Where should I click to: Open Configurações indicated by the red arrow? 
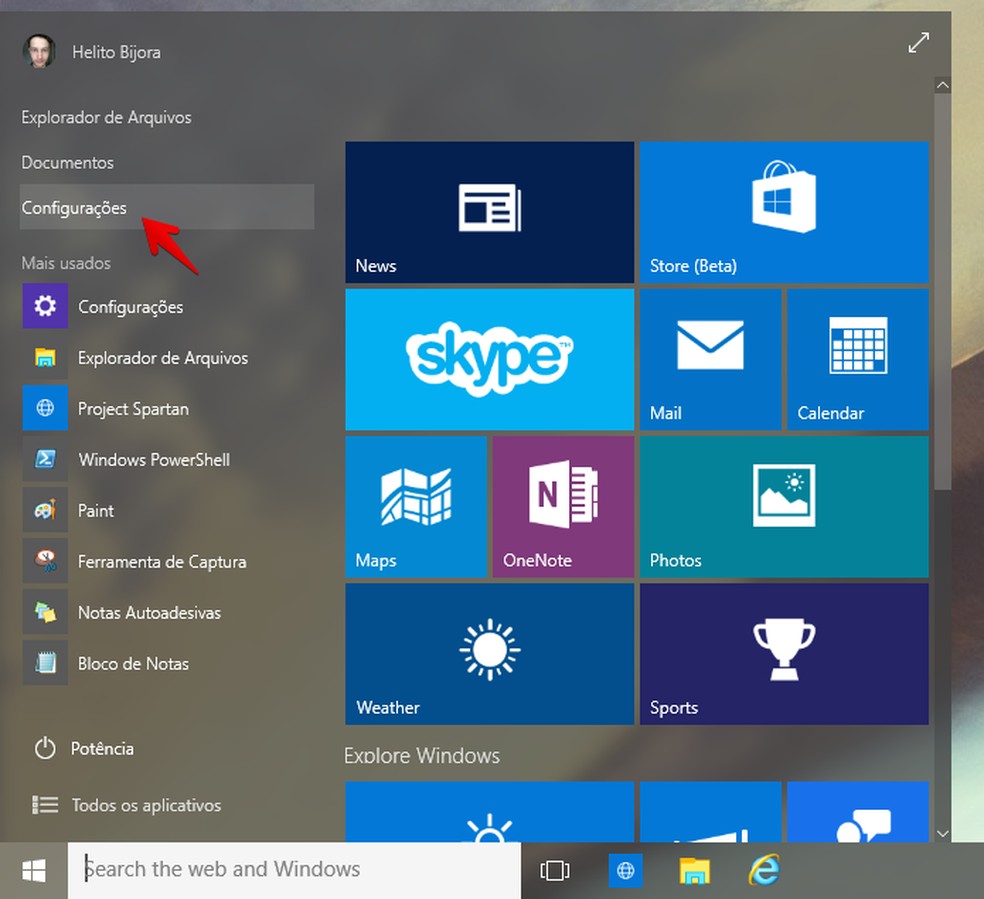pos(74,207)
